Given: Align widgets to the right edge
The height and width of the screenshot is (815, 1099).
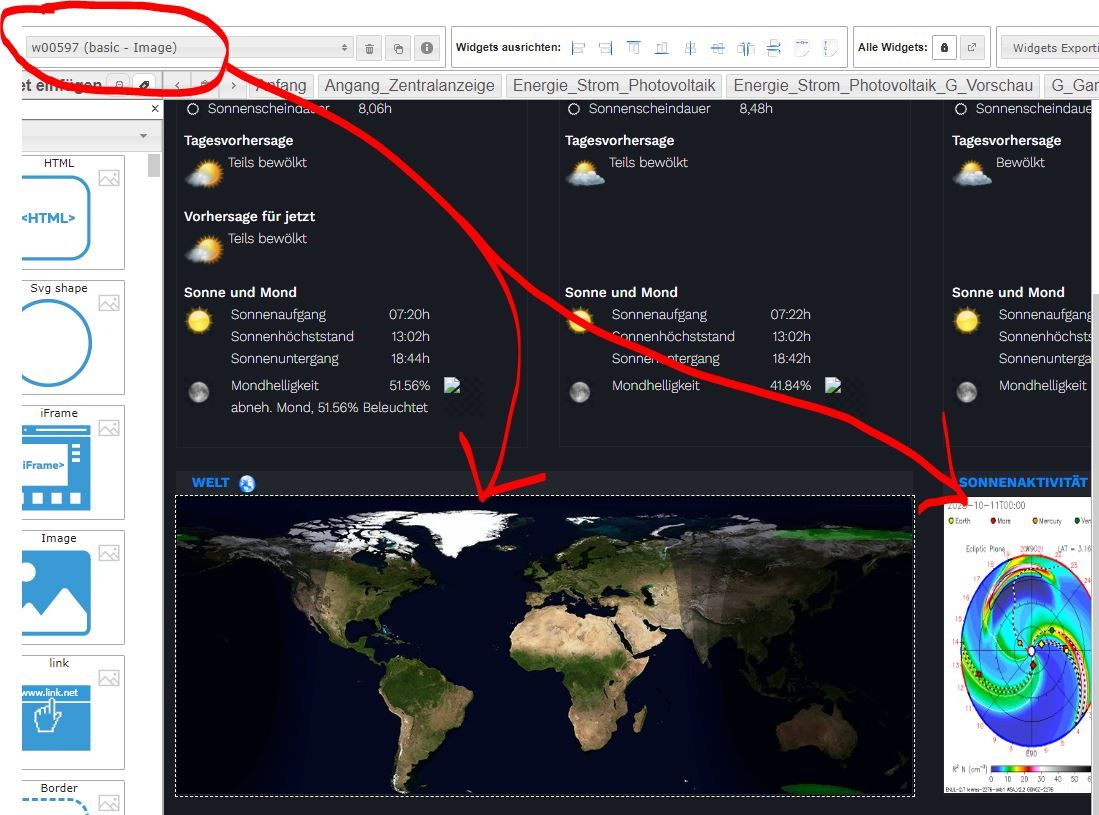Looking at the screenshot, I should pos(606,48).
